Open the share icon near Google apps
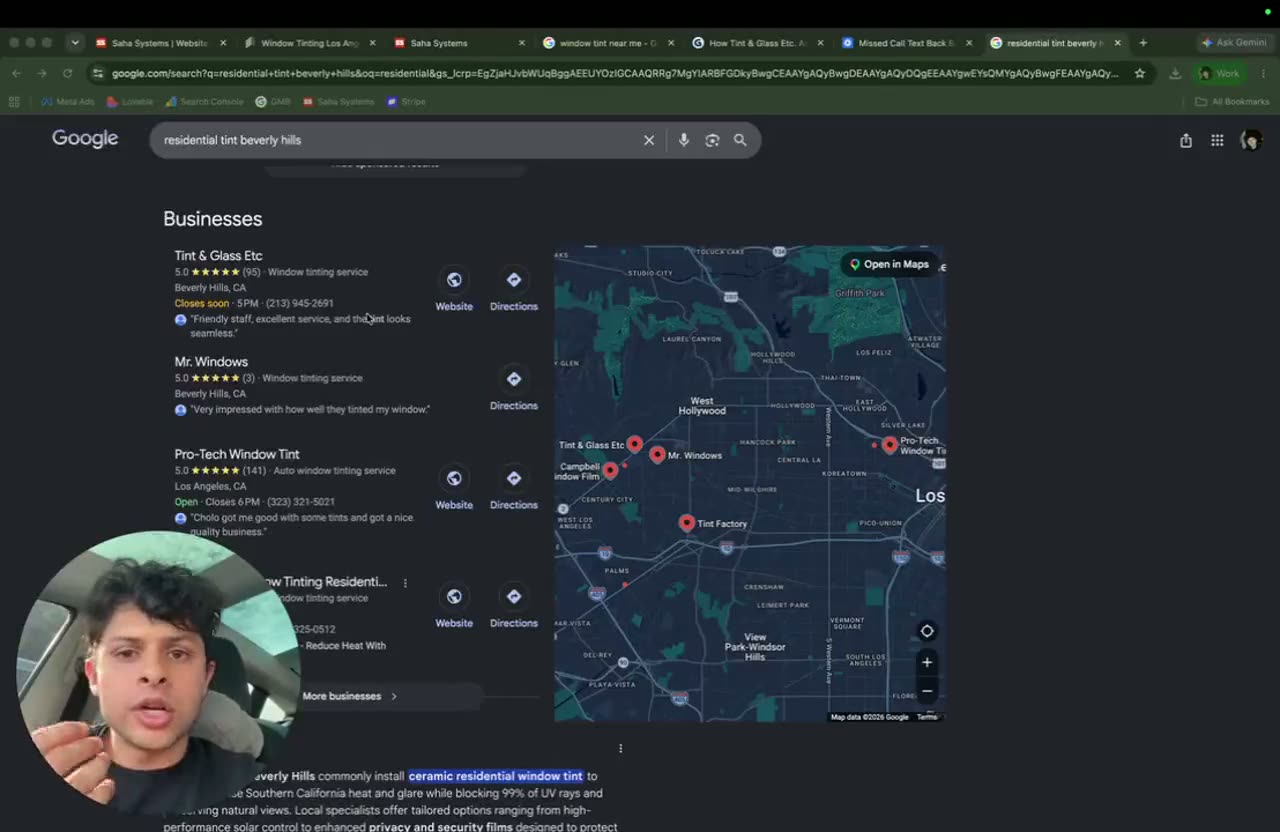This screenshot has width=1280, height=832. [x=1186, y=141]
